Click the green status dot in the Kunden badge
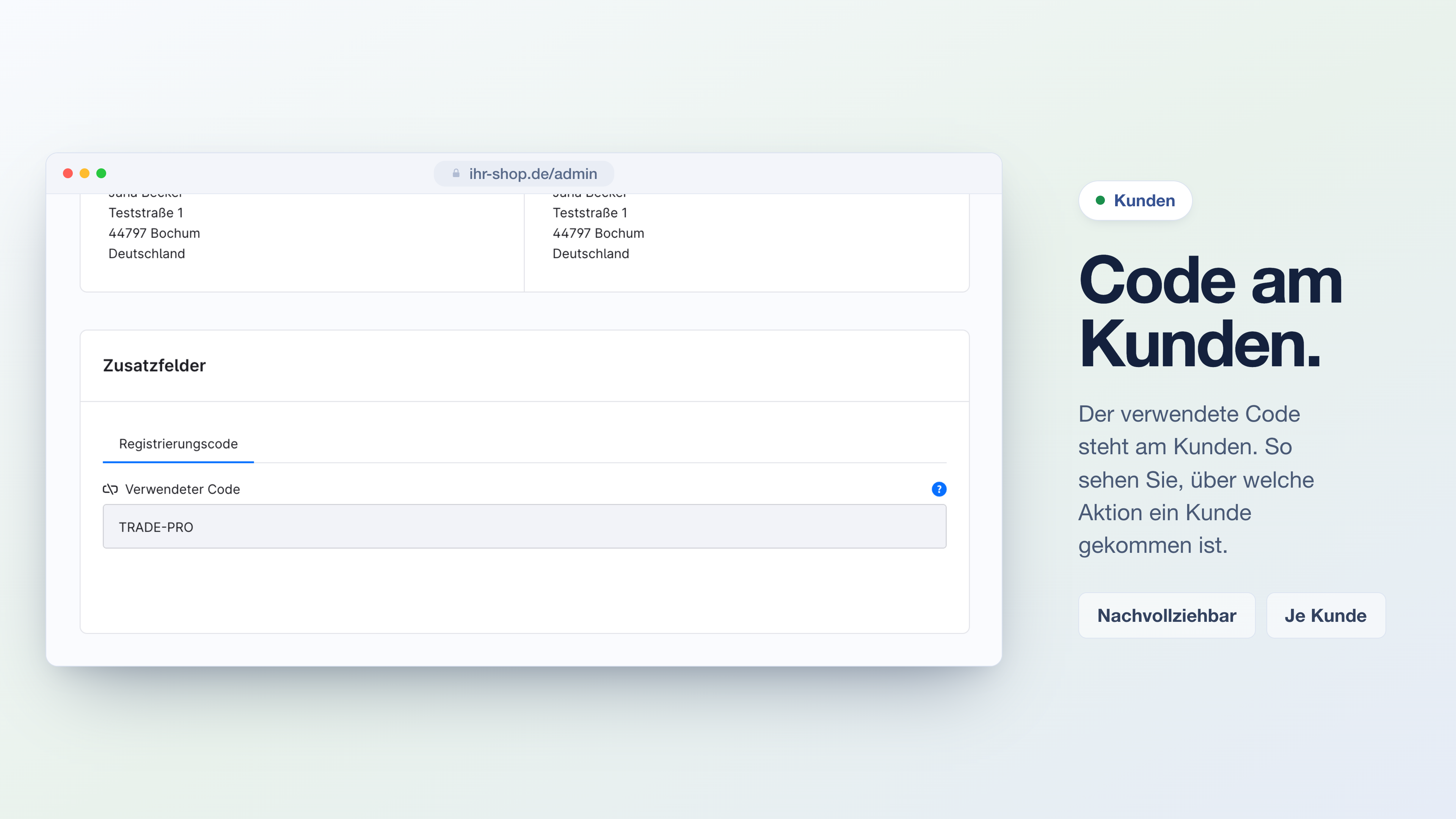This screenshot has width=1456, height=819. pyautogui.click(x=1100, y=200)
